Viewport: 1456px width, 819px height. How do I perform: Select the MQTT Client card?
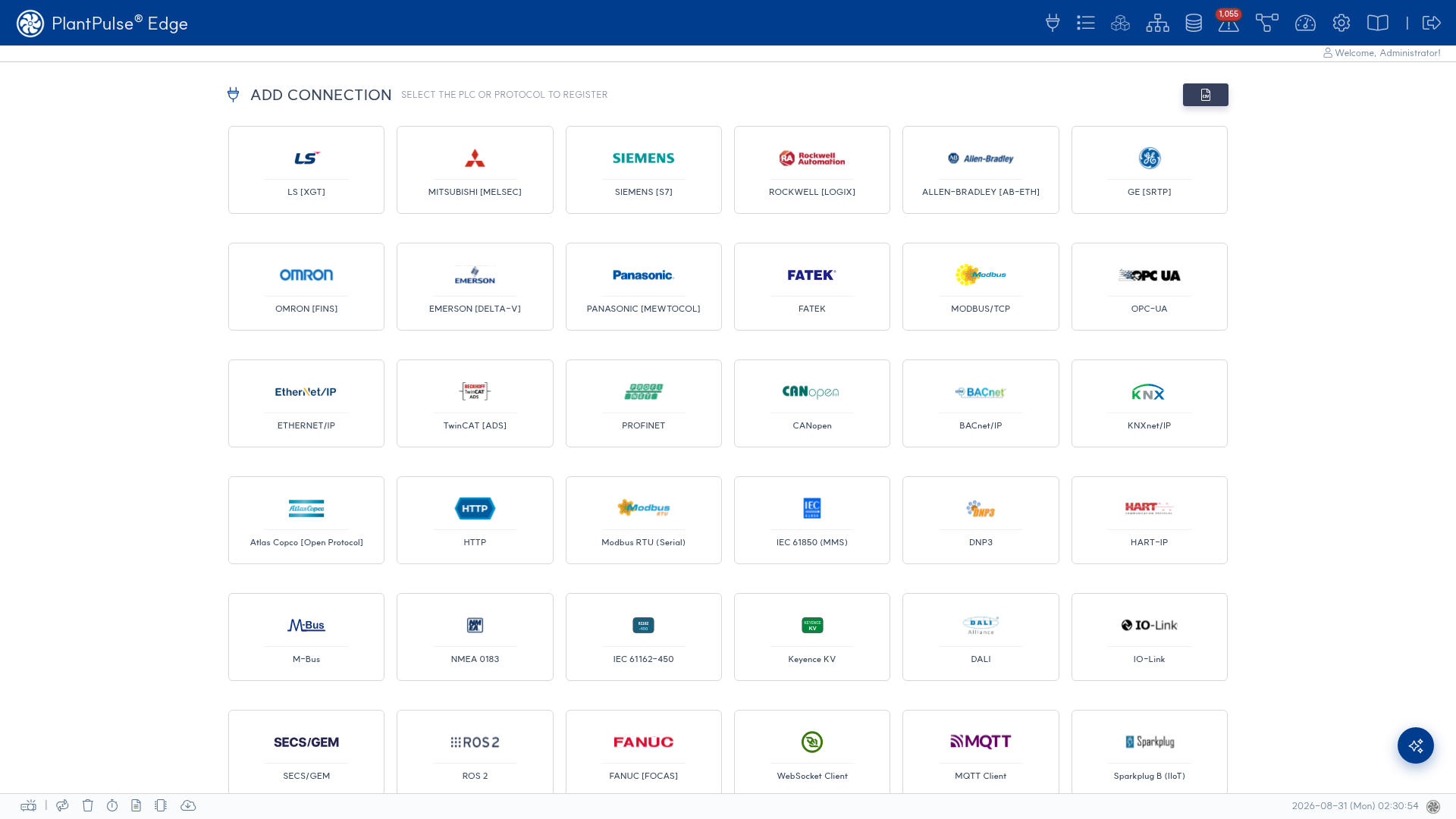(x=981, y=752)
